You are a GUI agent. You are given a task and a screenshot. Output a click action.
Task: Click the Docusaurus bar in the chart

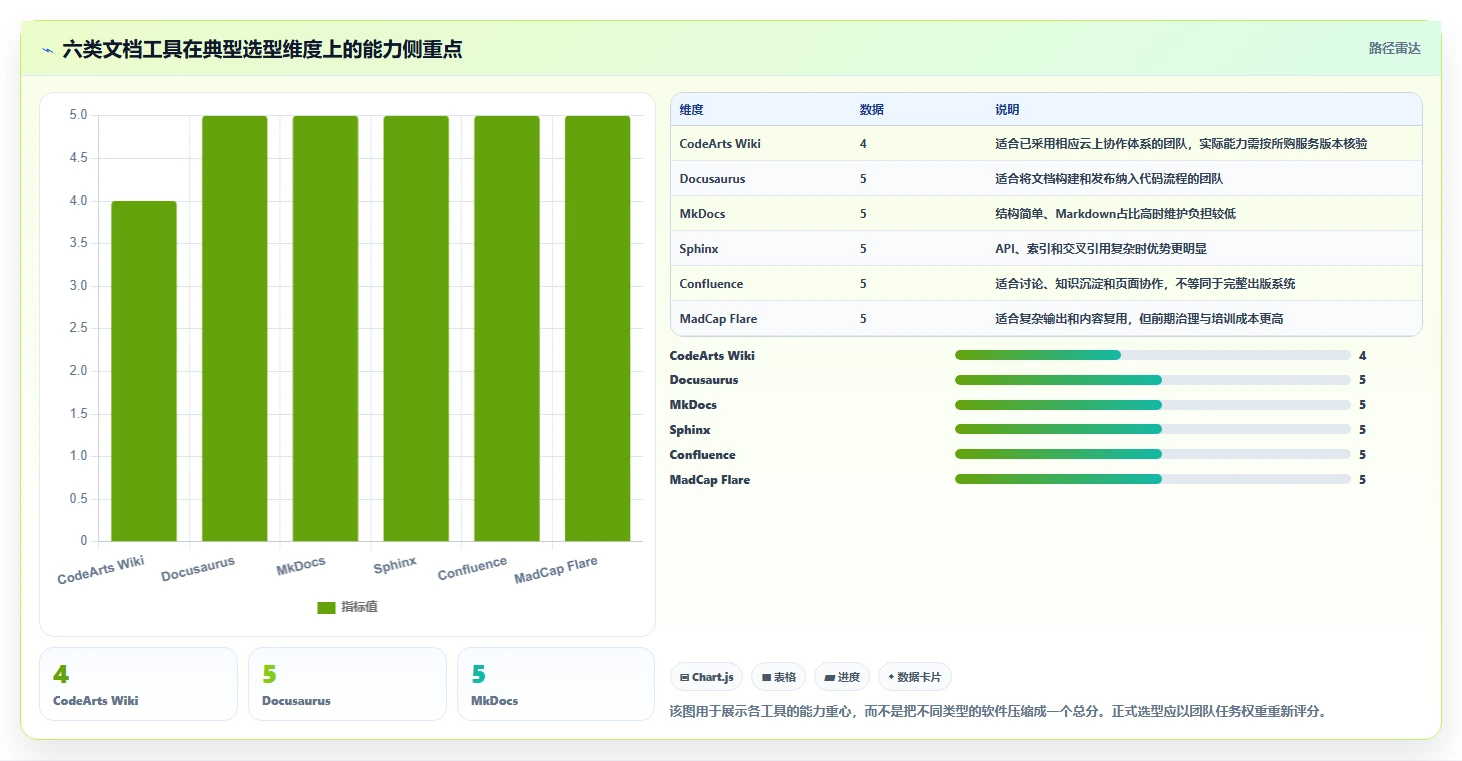[235, 329]
